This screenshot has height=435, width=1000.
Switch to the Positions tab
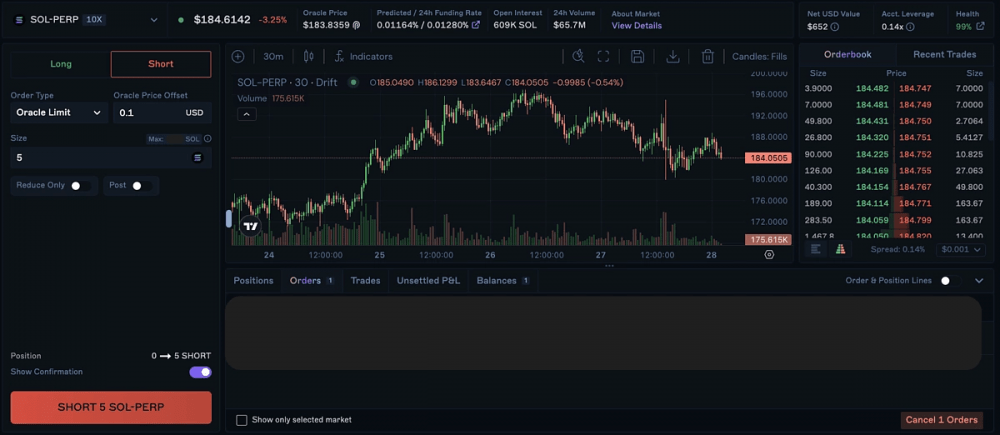click(253, 281)
